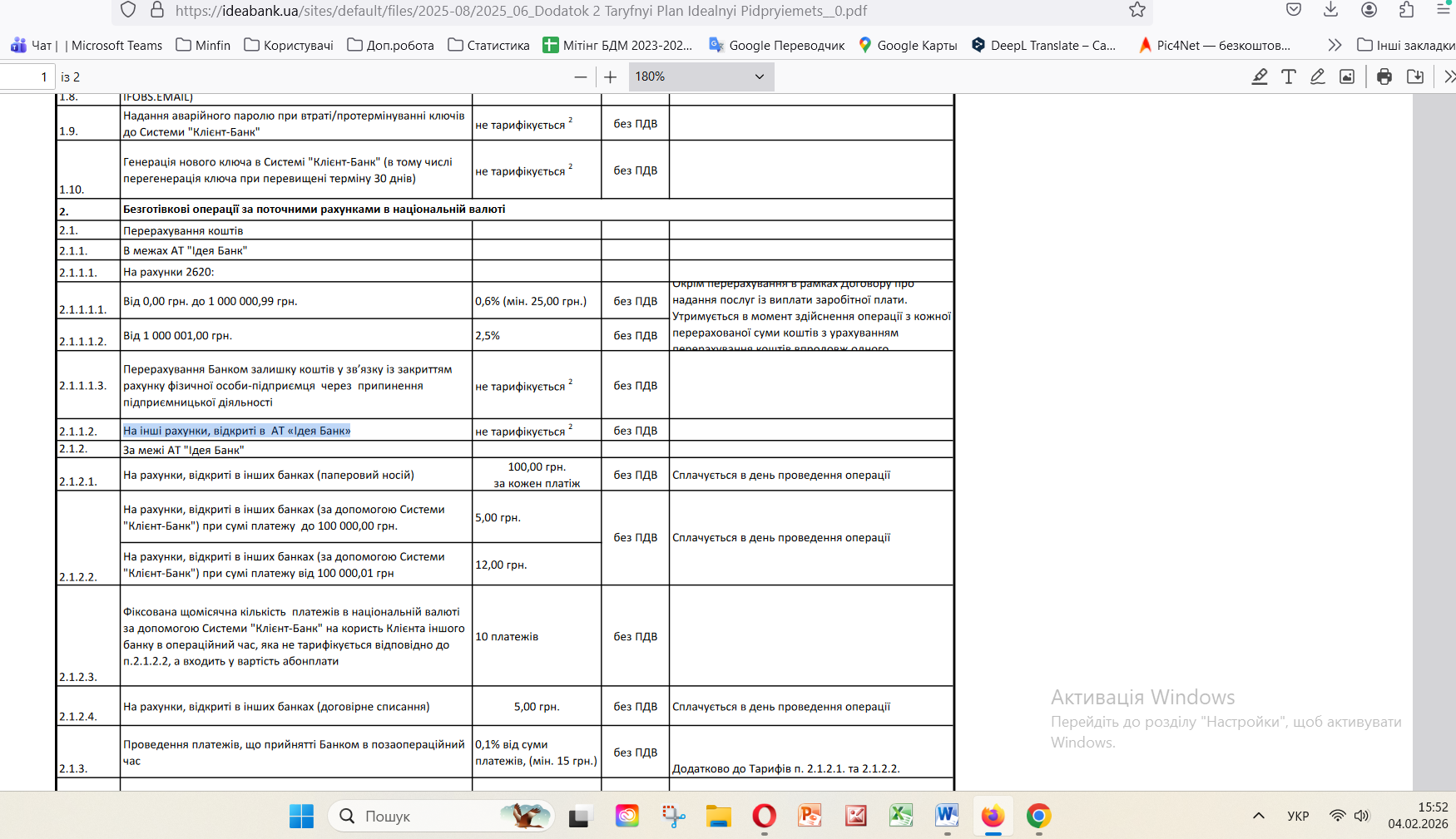Open the DeepL Translate bookmark
Screen dimensions: 1456x839
[x=1043, y=45]
